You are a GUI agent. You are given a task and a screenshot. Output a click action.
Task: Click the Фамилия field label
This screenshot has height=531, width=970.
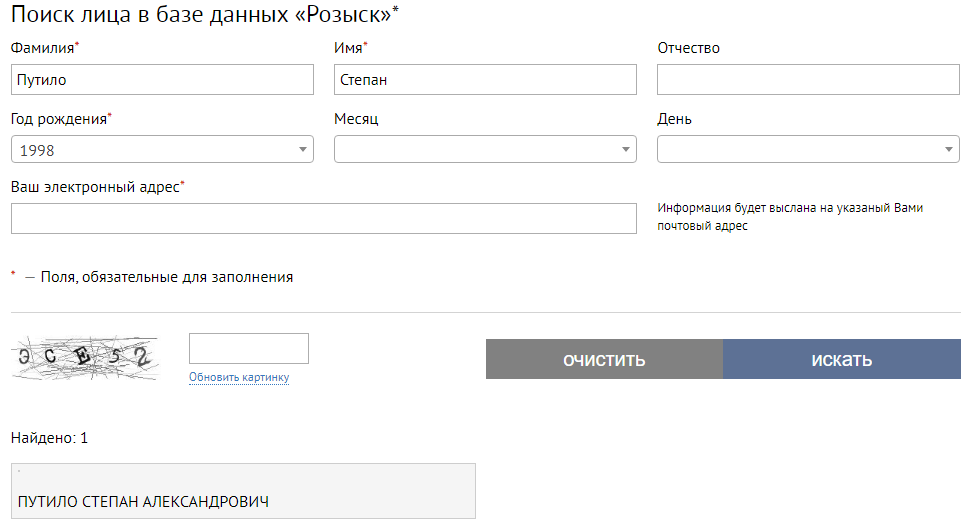(x=43, y=48)
